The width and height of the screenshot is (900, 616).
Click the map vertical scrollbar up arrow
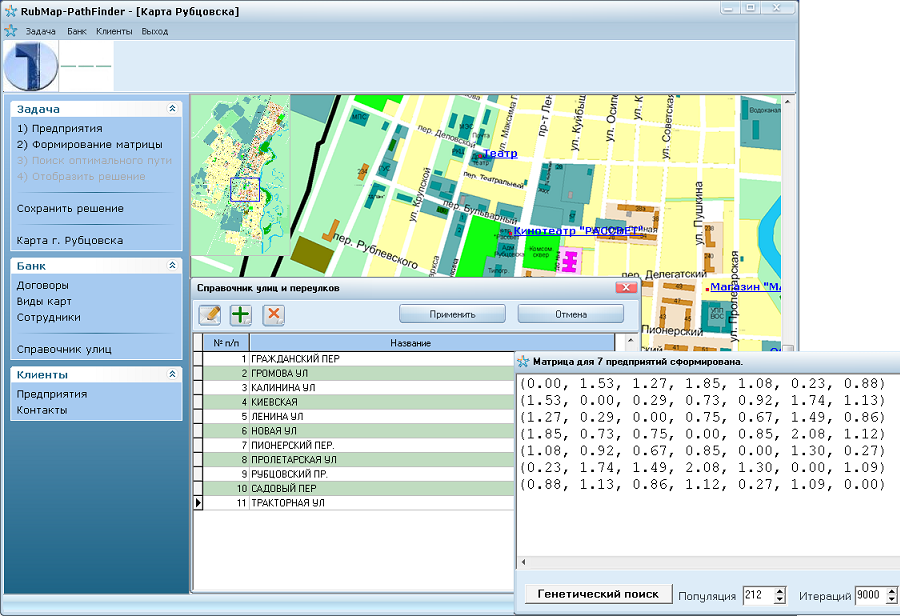pyautogui.click(x=788, y=102)
